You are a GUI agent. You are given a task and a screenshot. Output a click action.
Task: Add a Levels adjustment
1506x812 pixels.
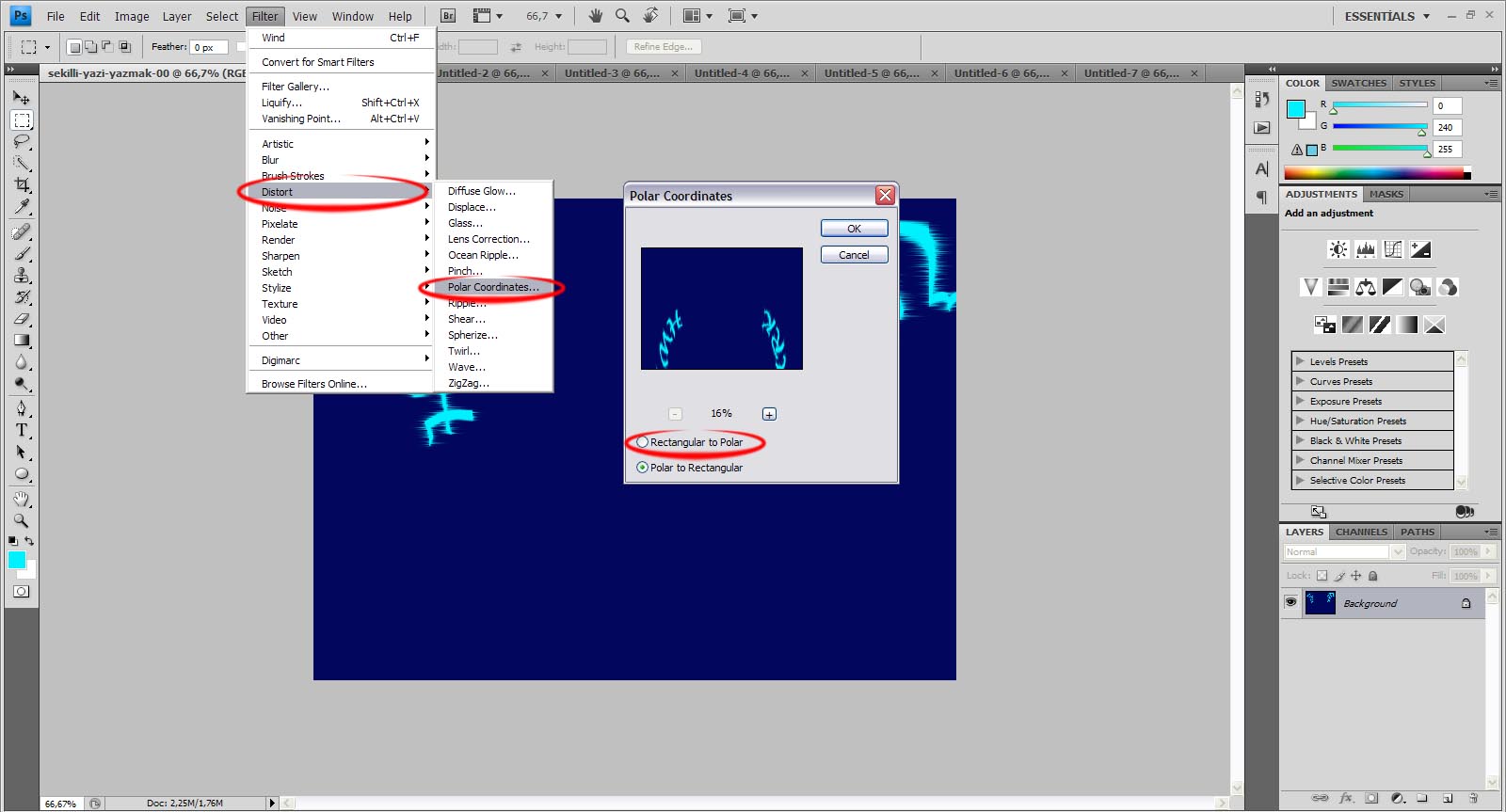point(1366,249)
